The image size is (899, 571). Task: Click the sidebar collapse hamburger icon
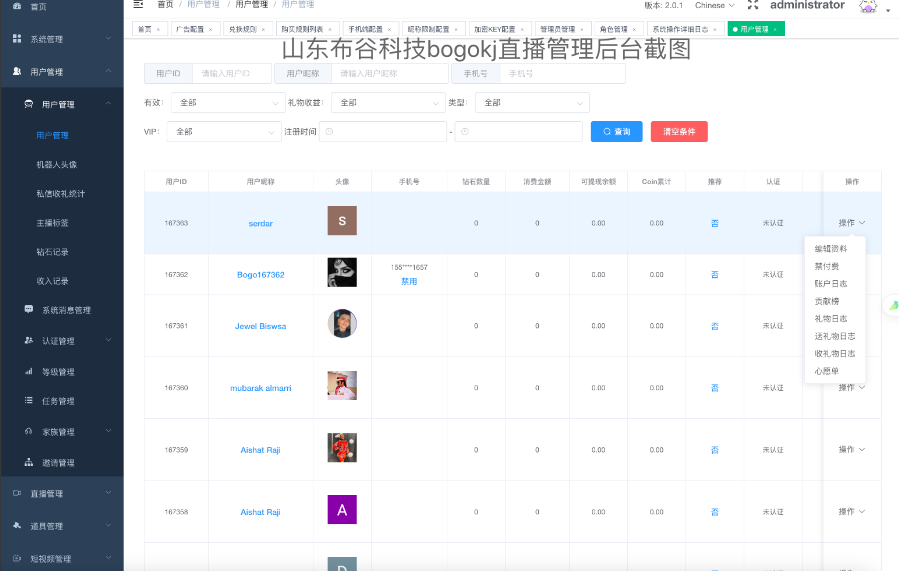[138, 4]
